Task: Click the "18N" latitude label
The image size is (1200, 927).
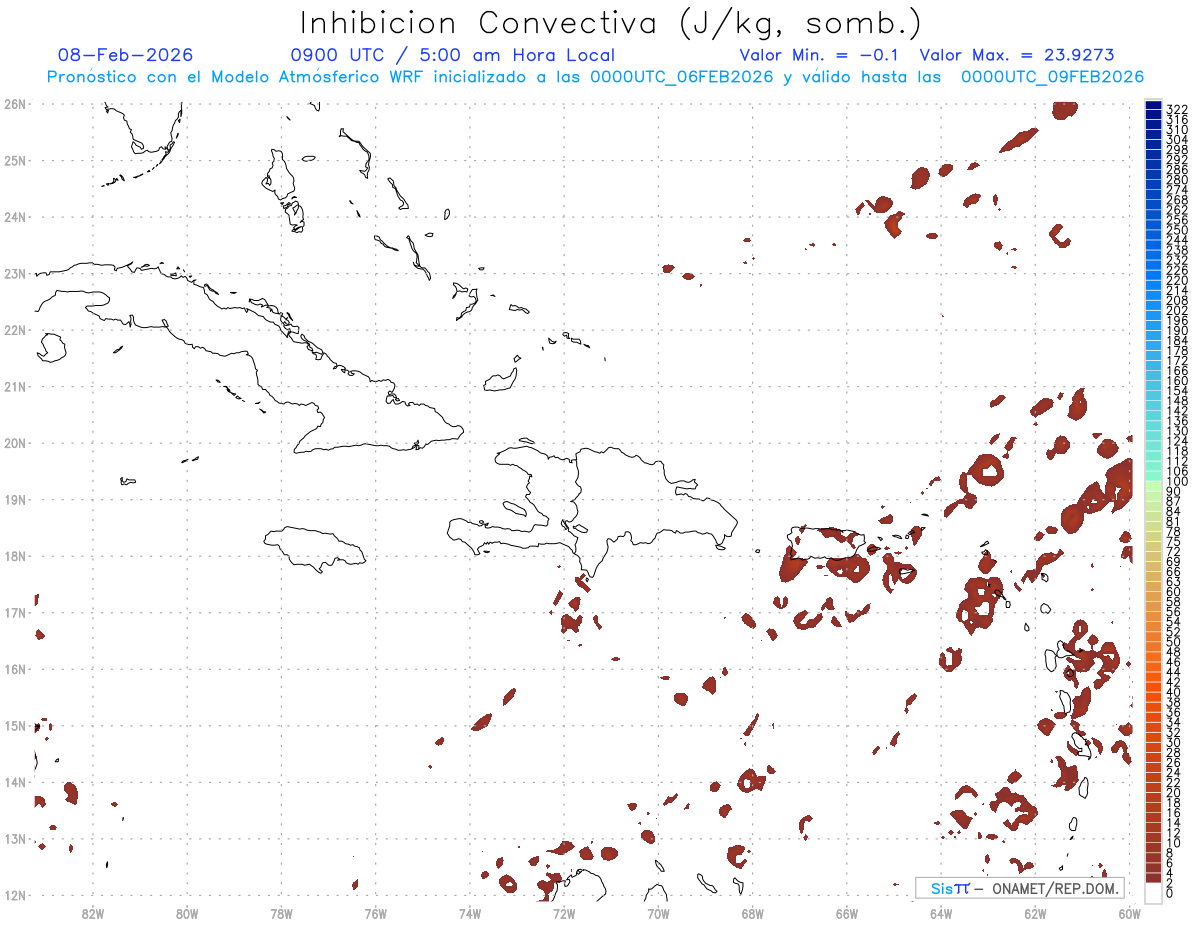Action: pos(14,556)
